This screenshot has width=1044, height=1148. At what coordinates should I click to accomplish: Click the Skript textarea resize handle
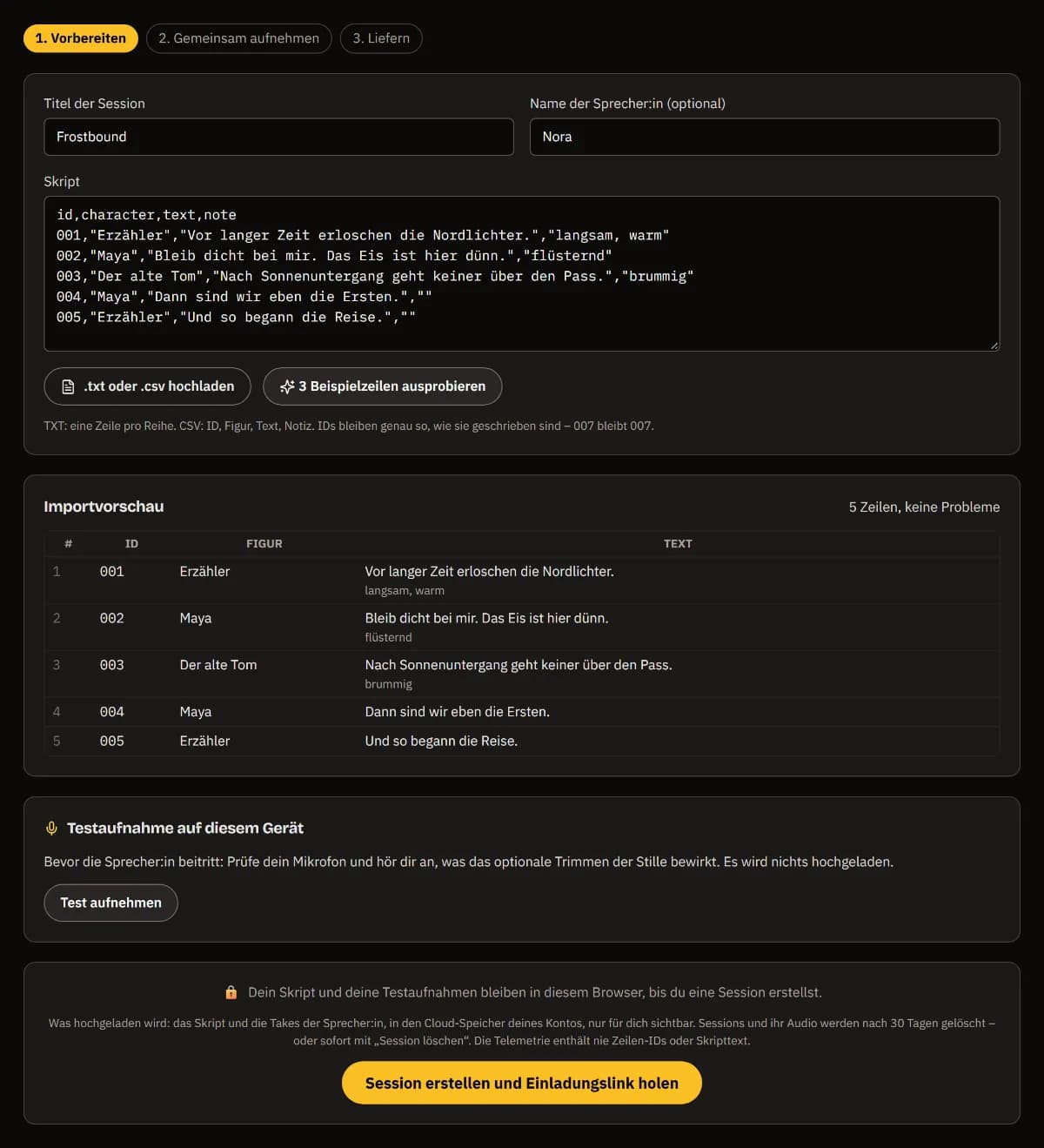[994, 346]
